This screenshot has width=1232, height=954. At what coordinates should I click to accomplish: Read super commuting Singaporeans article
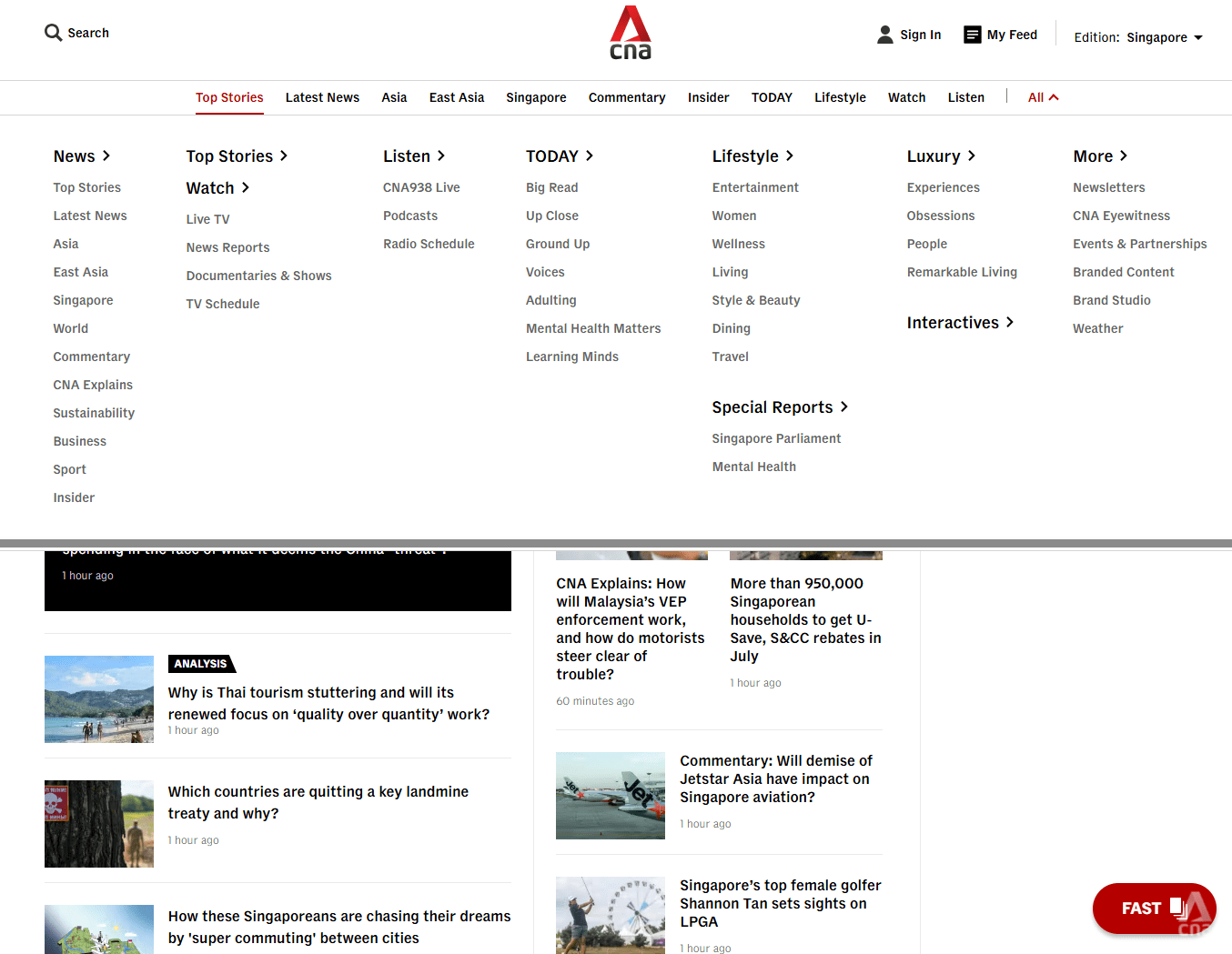(x=339, y=927)
